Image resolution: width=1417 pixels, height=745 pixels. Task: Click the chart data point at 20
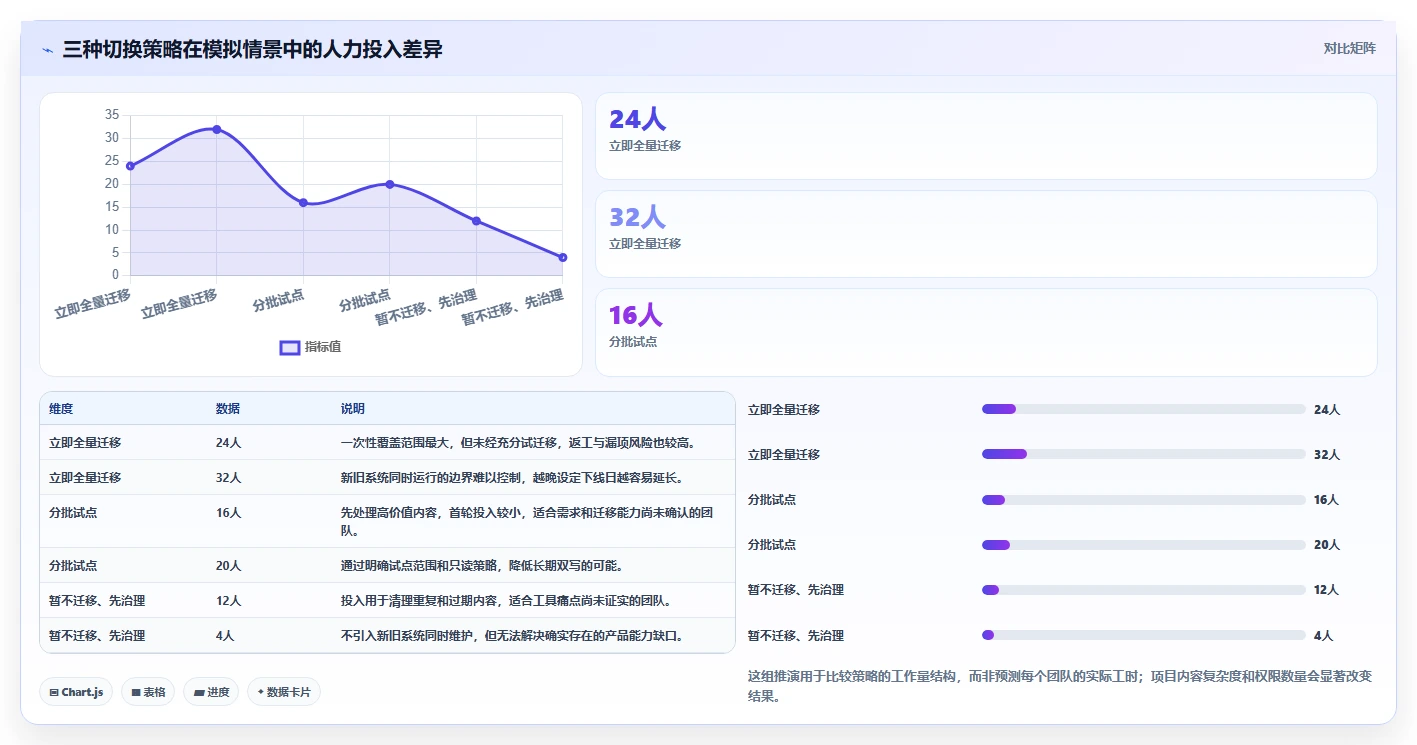(x=390, y=184)
